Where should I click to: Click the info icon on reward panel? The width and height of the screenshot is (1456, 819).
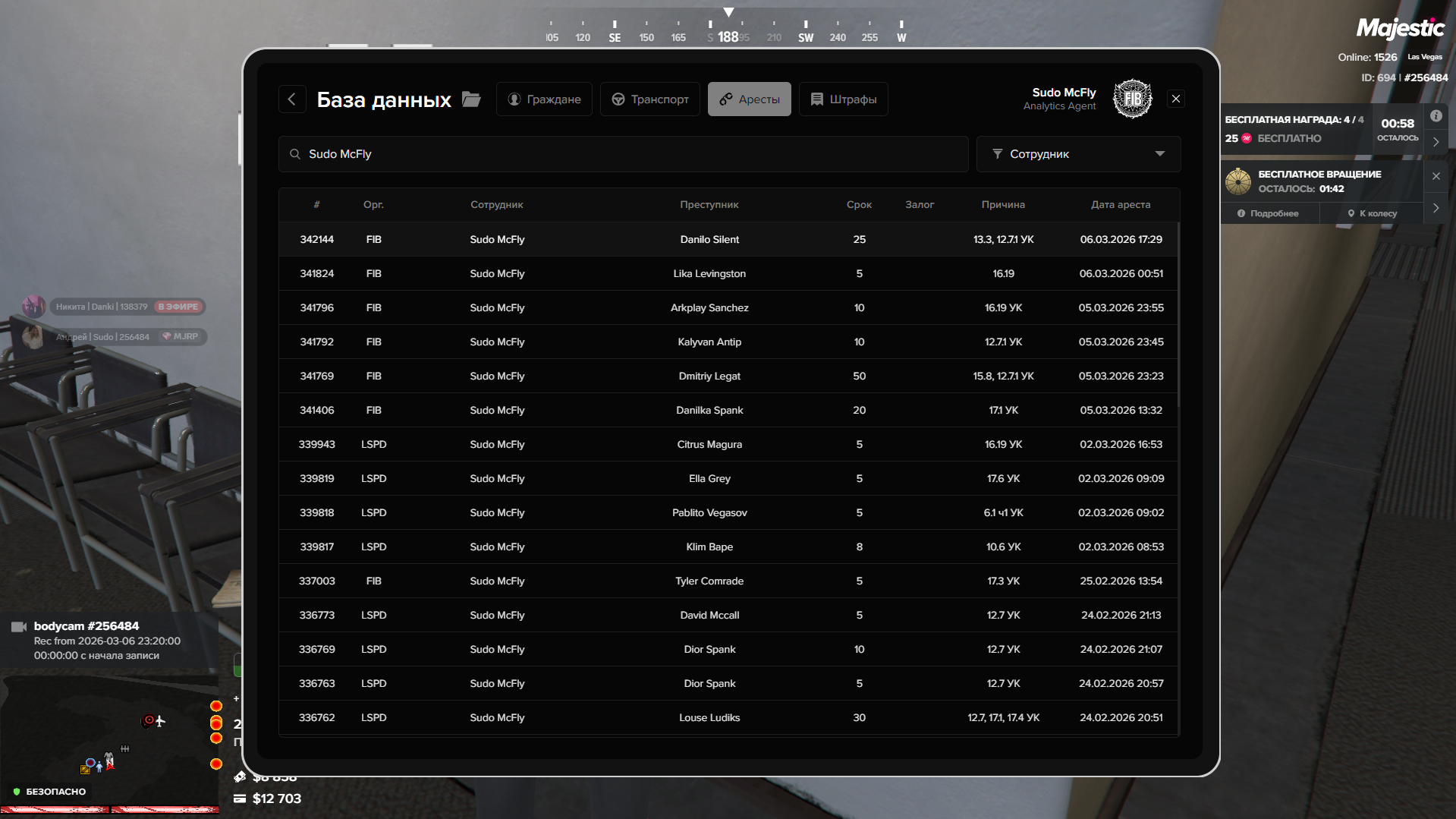[1436, 116]
